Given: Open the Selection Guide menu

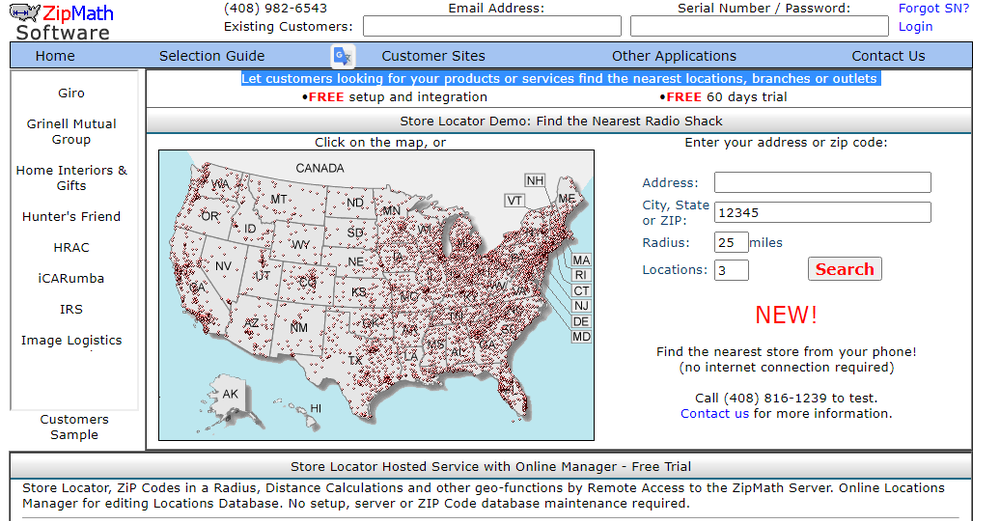Looking at the screenshot, I should click(212, 56).
